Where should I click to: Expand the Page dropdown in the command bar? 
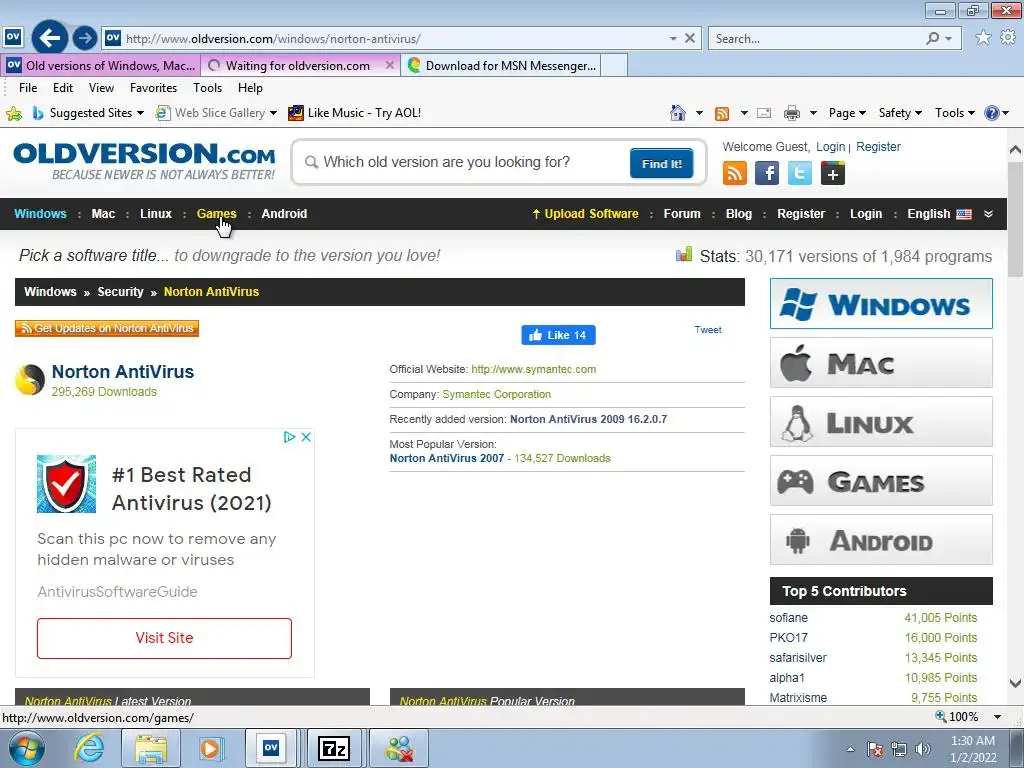pyautogui.click(x=847, y=113)
